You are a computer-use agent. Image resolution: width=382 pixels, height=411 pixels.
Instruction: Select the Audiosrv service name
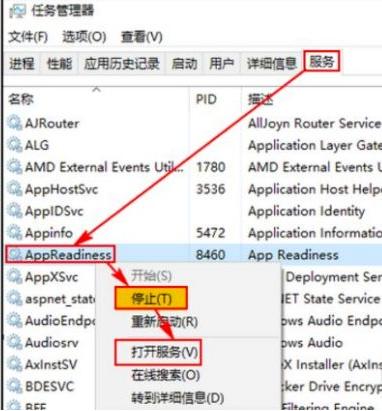point(52,343)
